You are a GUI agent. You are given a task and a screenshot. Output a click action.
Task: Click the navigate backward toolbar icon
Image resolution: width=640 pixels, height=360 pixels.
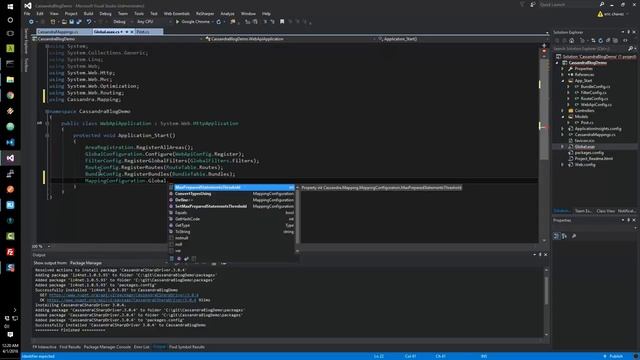coord(31,22)
